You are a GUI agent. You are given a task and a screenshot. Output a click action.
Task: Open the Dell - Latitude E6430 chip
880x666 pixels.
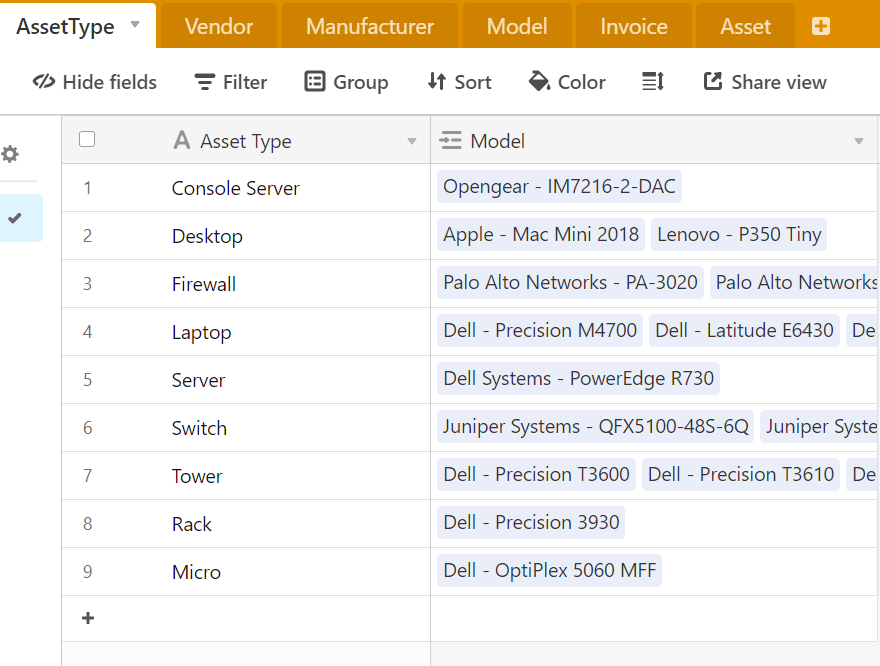pos(744,330)
